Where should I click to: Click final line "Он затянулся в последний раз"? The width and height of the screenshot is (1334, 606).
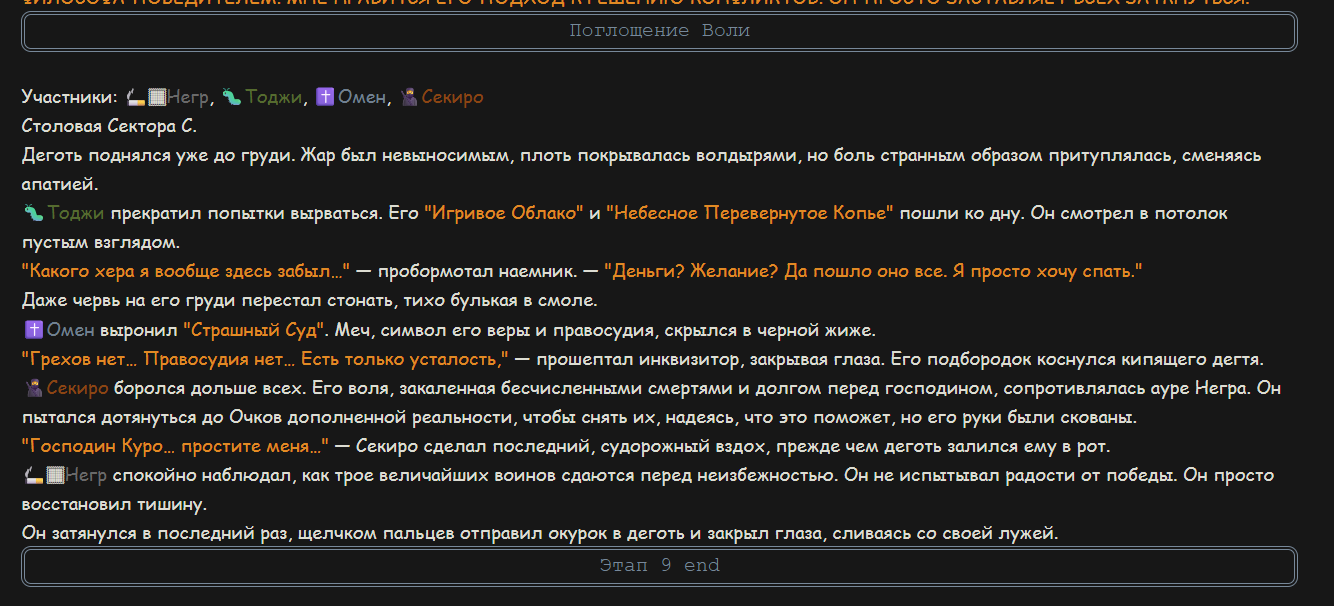click(x=540, y=533)
